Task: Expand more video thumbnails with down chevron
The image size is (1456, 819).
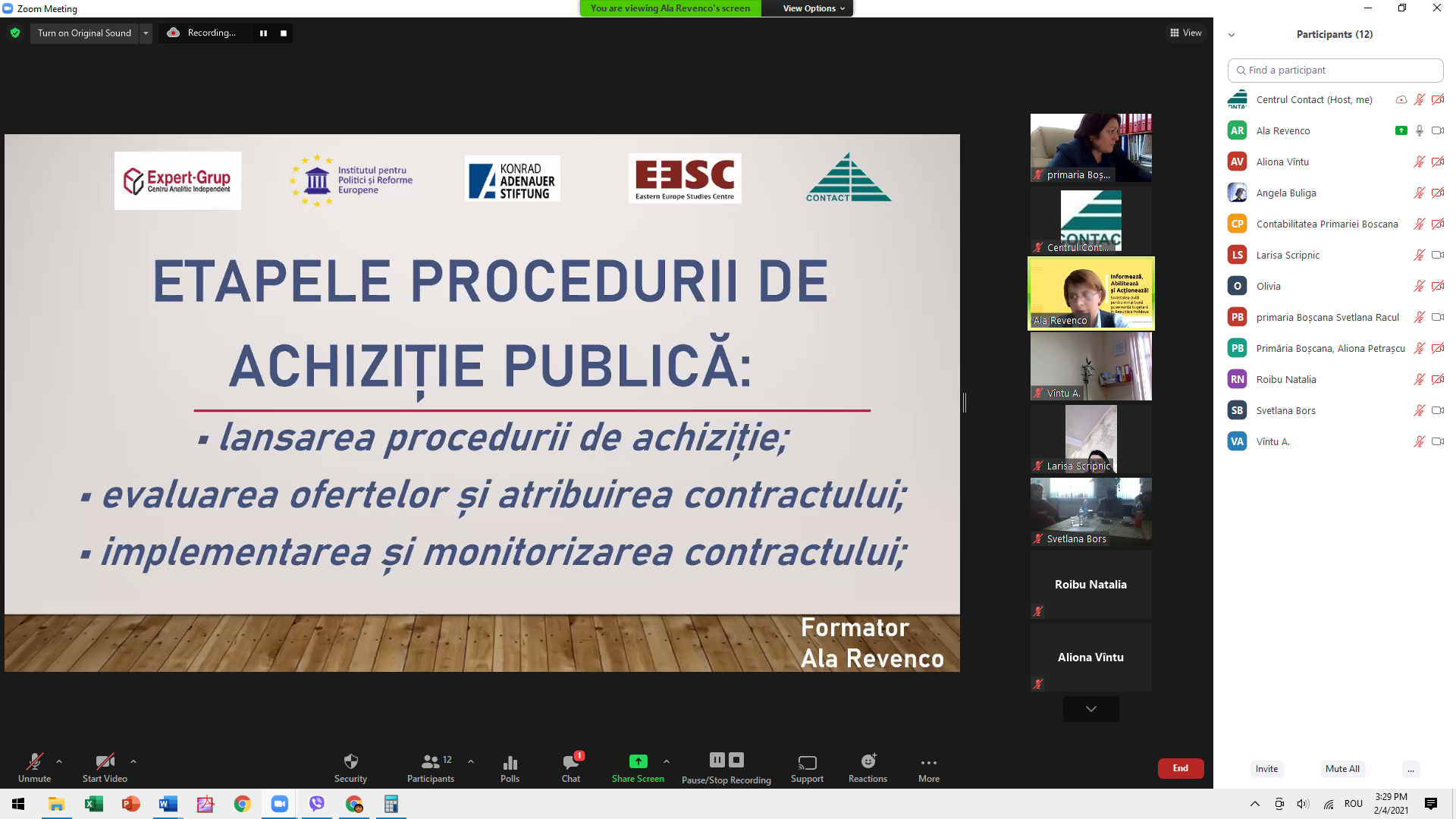Action: 1090,708
